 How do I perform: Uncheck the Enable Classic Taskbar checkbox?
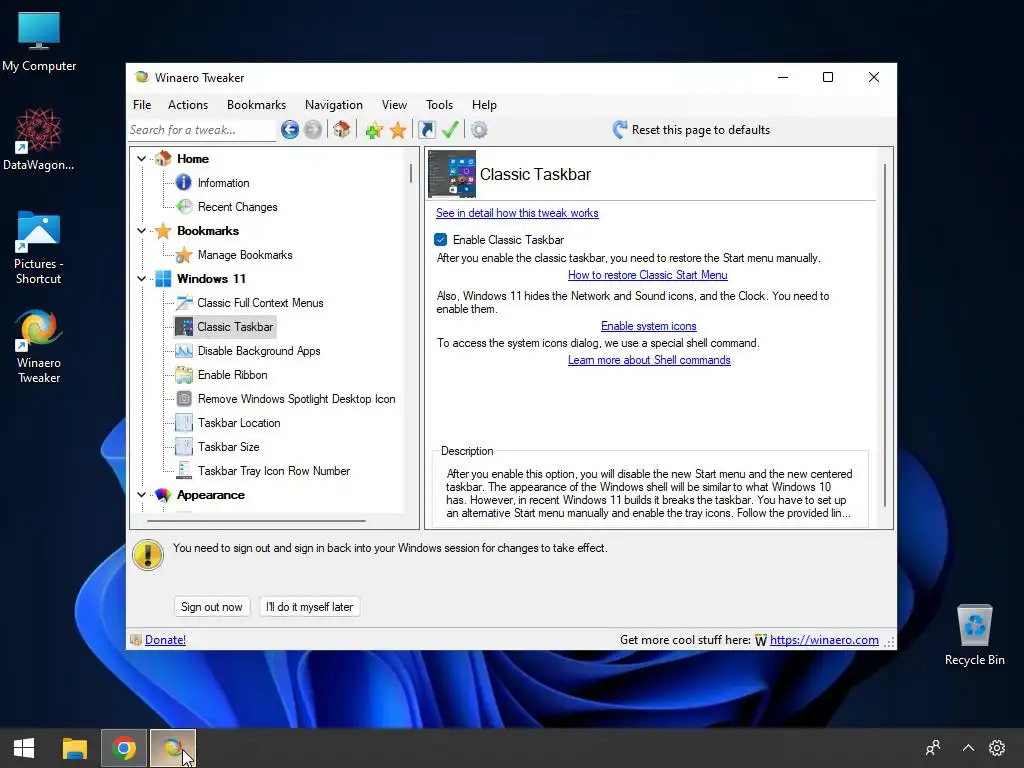point(441,240)
